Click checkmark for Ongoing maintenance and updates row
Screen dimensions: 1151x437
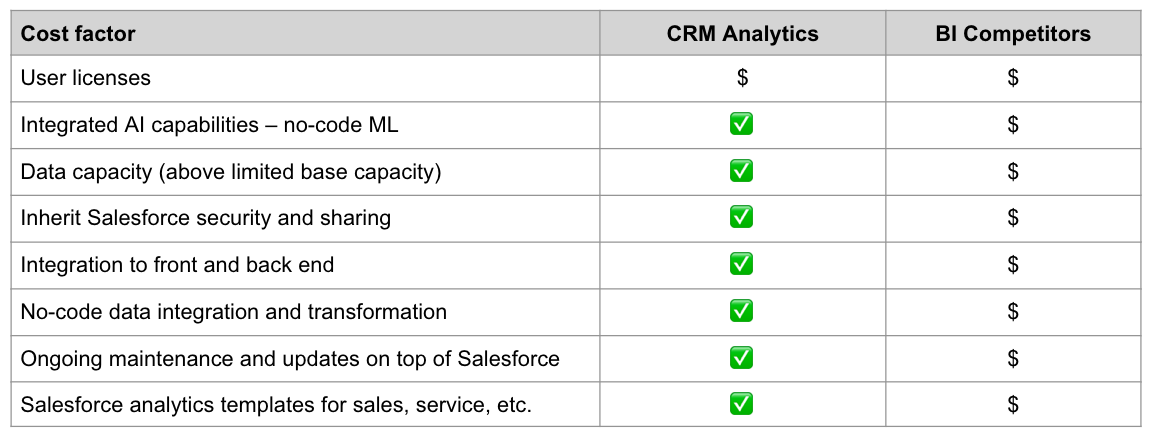point(741,357)
